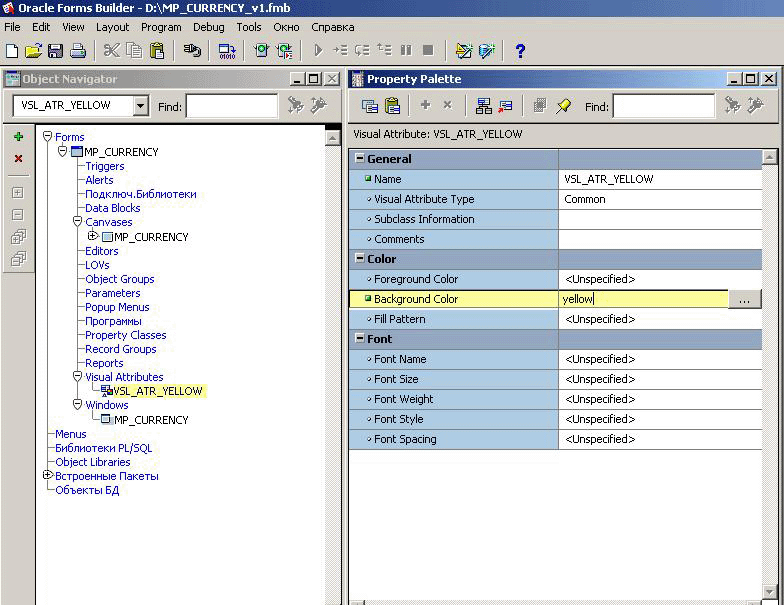
Task: Click the Pause debug icon
Action: [406, 50]
